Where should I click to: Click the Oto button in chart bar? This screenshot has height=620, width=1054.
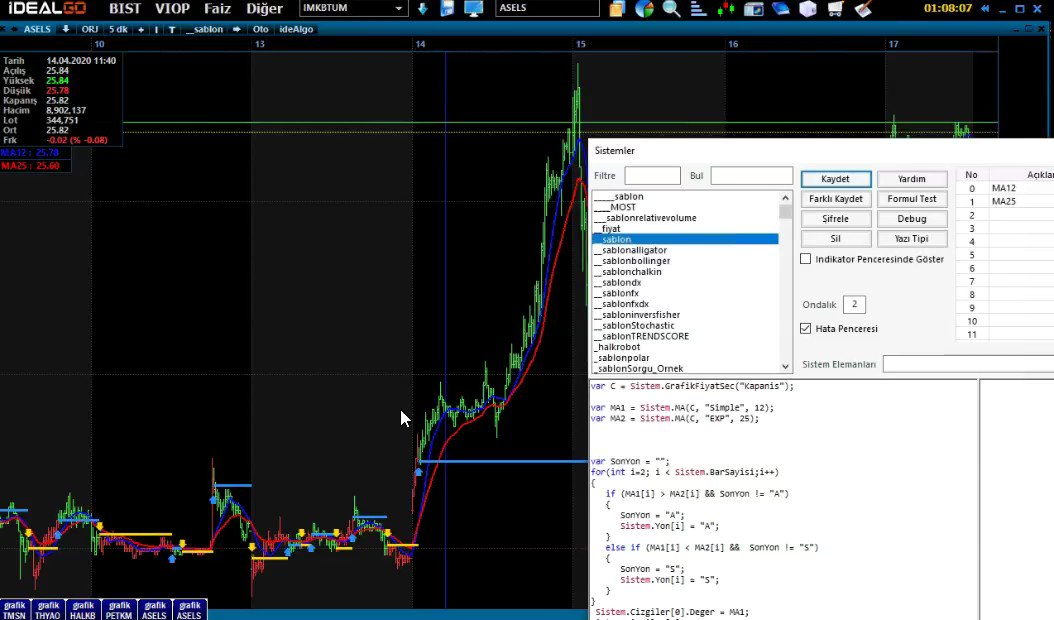tap(260, 30)
